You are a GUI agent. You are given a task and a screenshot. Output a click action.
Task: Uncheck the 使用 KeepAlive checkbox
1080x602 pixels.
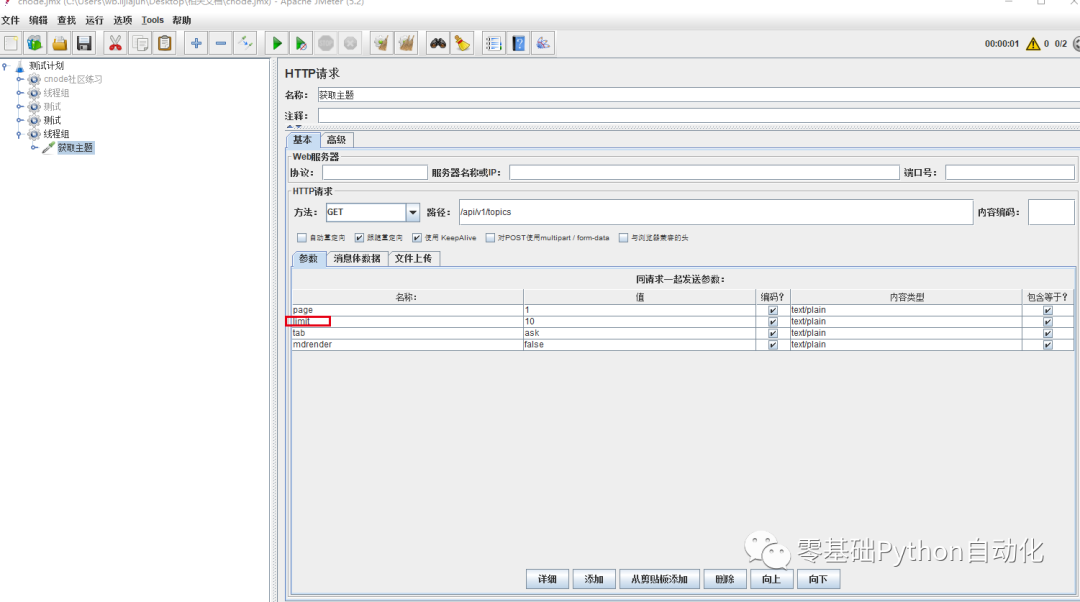point(417,238)
